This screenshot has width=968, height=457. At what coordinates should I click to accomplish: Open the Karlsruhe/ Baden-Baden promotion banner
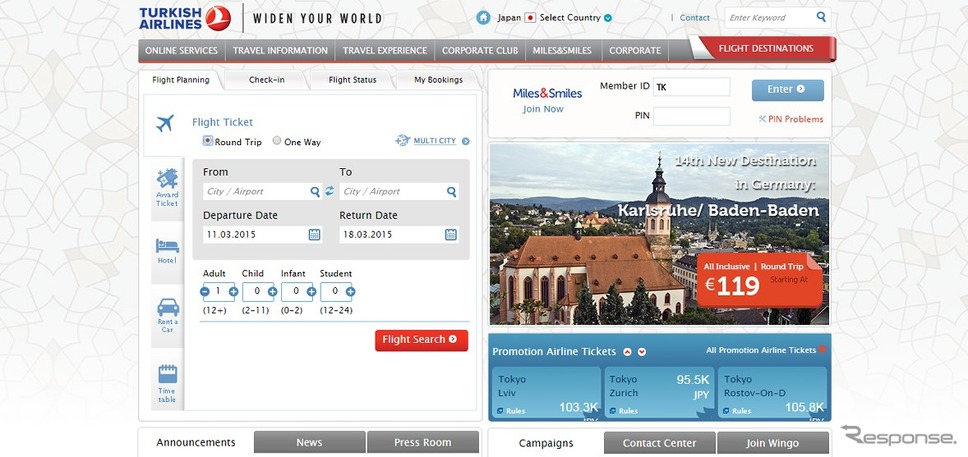point(659,234)
